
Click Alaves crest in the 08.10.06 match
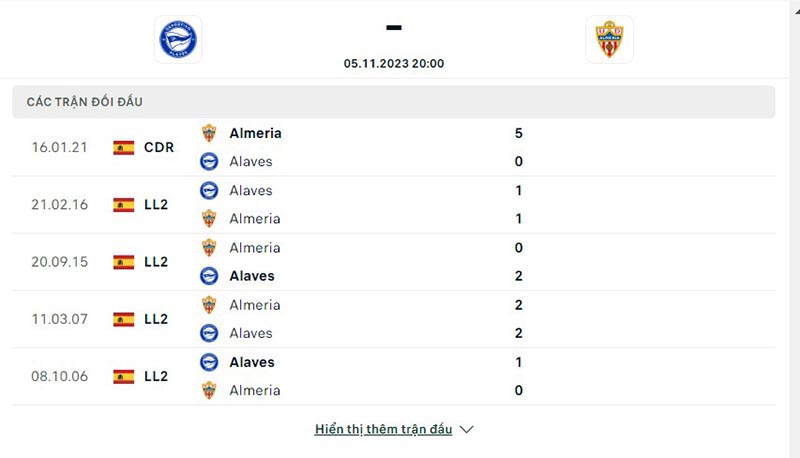(209, 362)
